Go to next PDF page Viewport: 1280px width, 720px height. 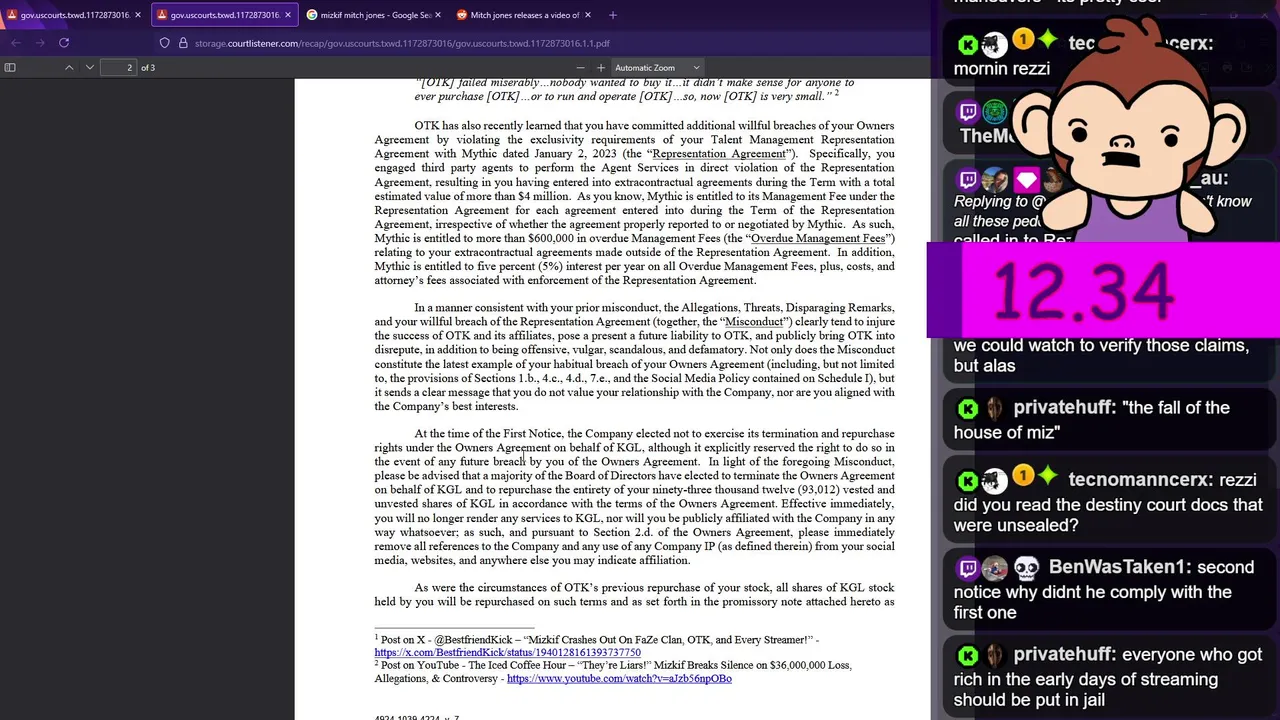point(90,67)
